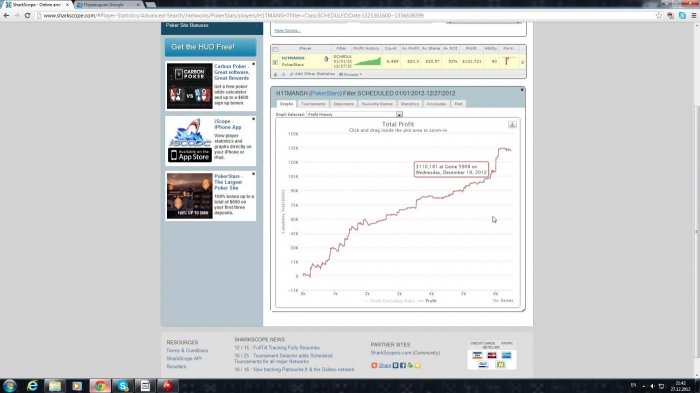Screen dimensions: 700x393
Task: Open the SharkScopers.com (Community) link
Action: click(x=405, y=353)
